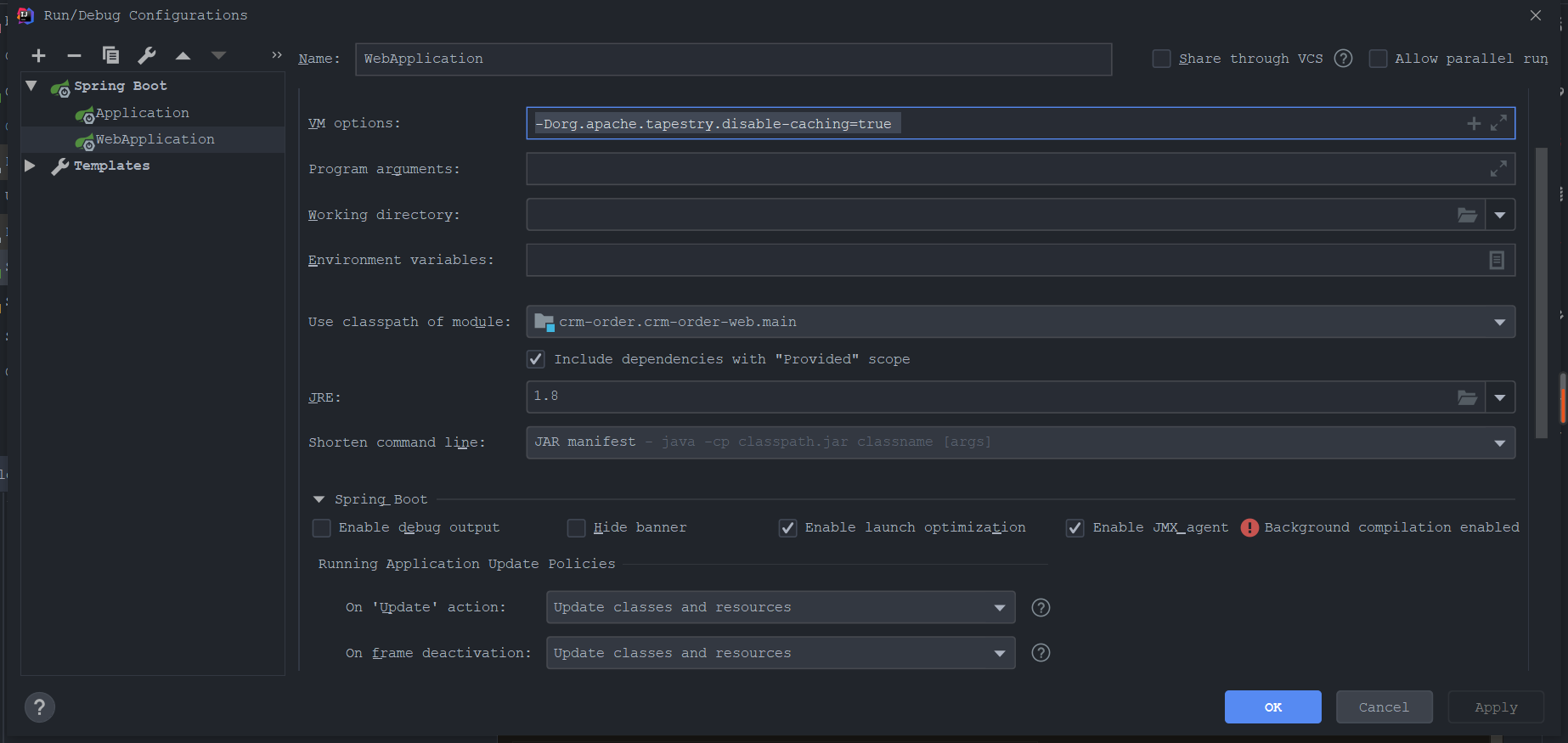1568x743 pixels.
Task: Open On 'Update' action dropdown
Action: [x=1000, y=608]
